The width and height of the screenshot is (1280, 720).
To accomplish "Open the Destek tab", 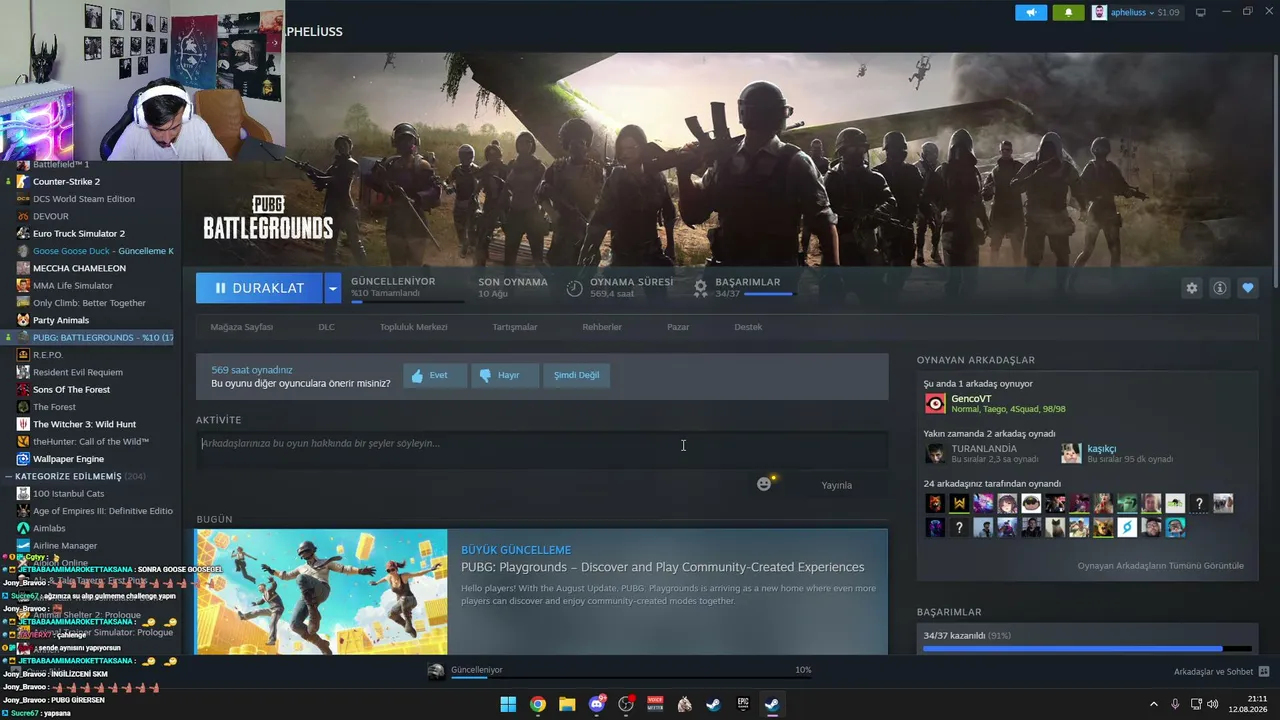I will (748, 327).
